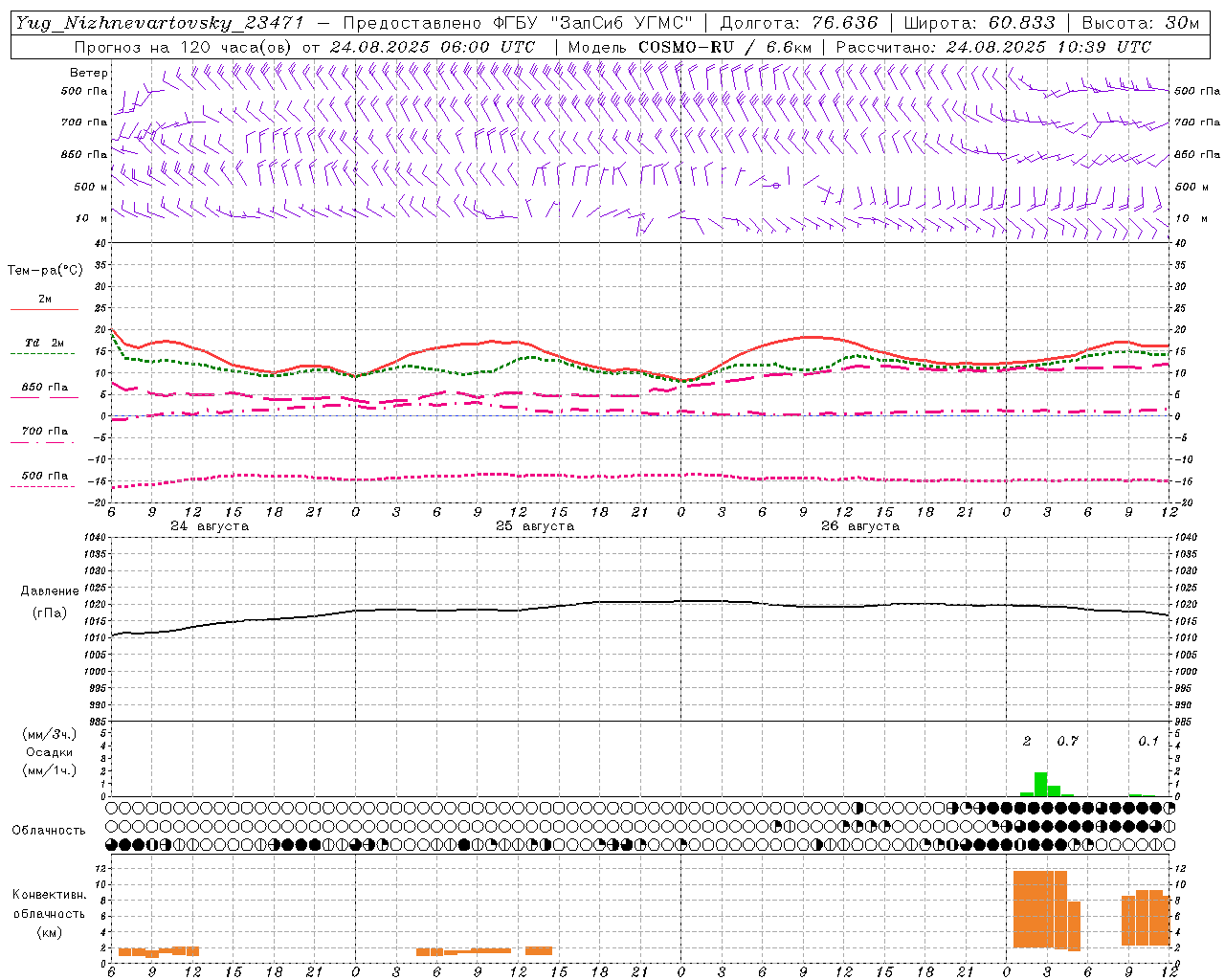1225x980 pixels.
Task: Click the 'Облачность' cloud cover label
Action: point(49,830)
